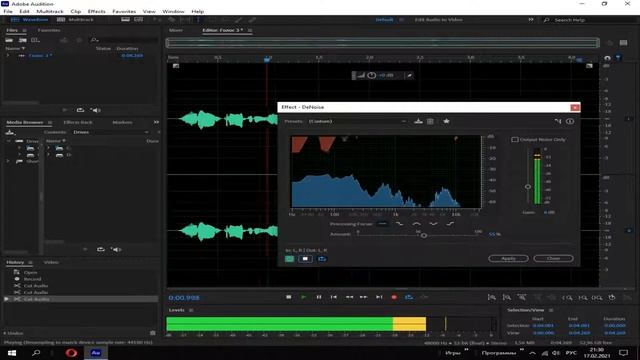Select the low and high frequencies focus
This screenshot has height=360, width=640.
point(433,224)
